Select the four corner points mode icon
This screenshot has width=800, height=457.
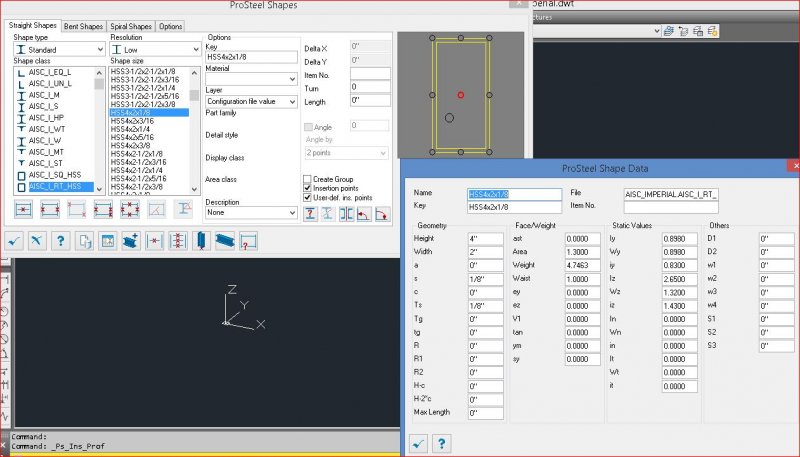[x=103, y=210]
